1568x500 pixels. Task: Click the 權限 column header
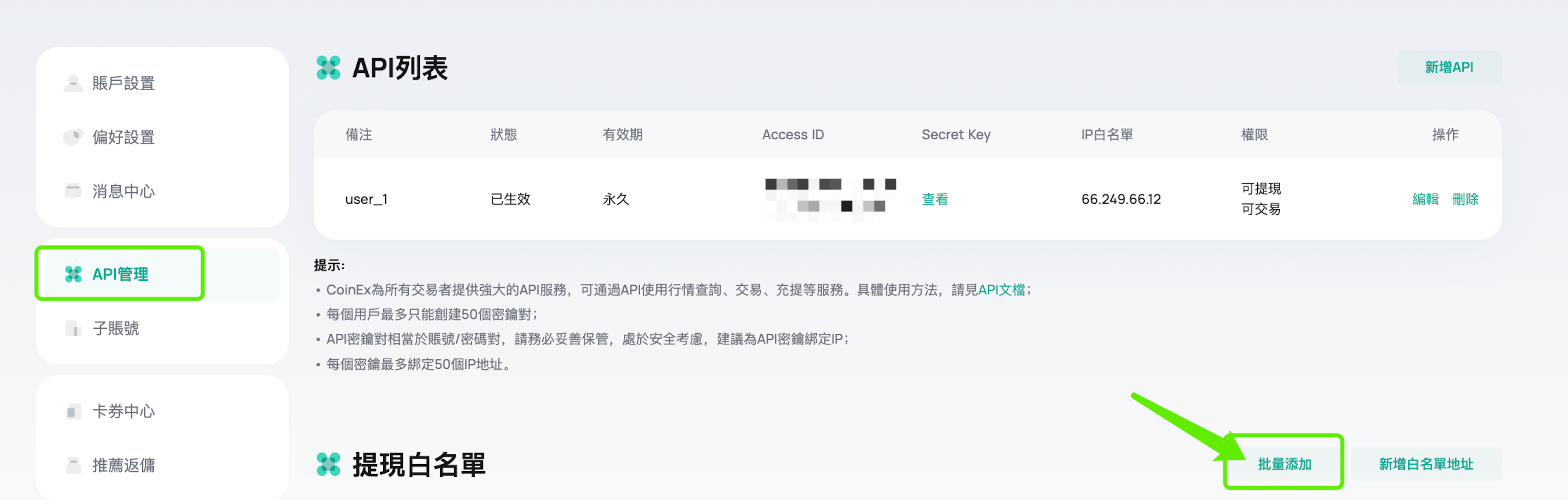(x=1255, y=135)
